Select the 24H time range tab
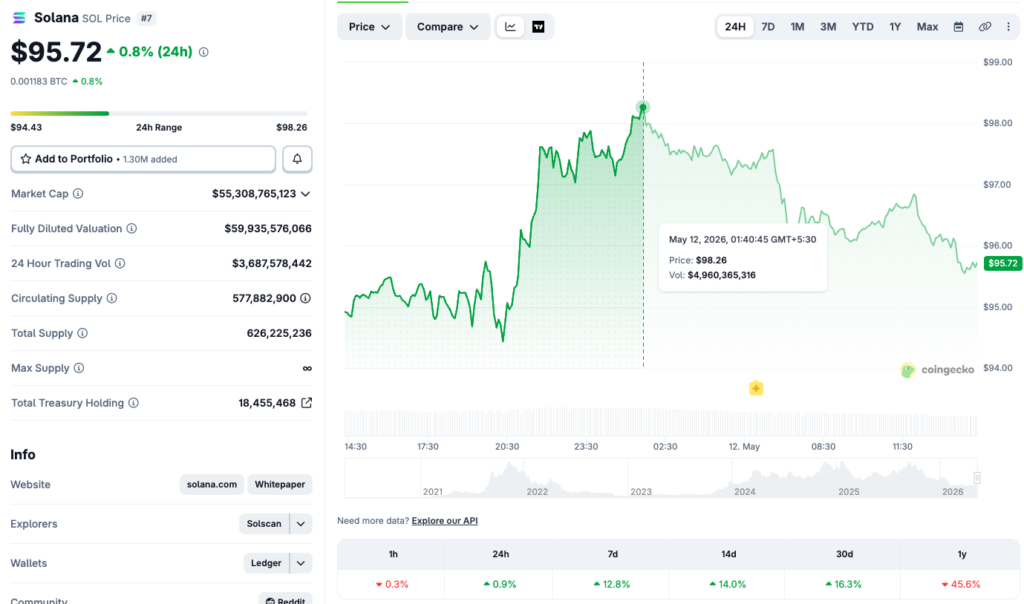 [735, 27]
